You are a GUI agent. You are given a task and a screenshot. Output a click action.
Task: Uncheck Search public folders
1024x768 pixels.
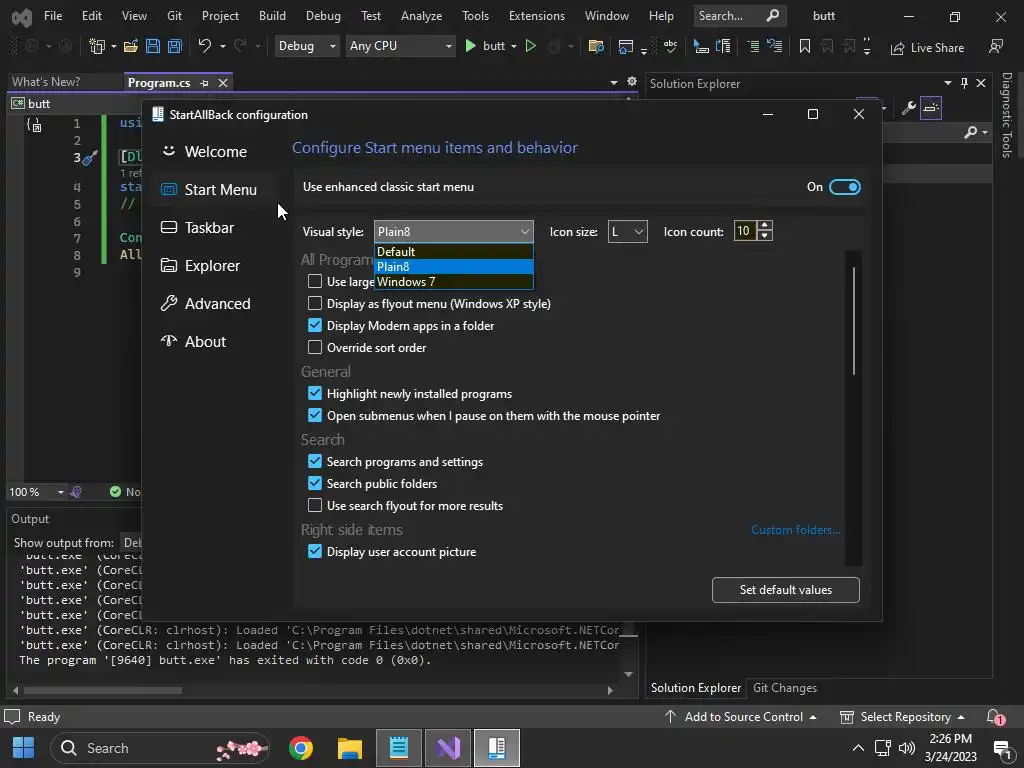click(315, 483)
